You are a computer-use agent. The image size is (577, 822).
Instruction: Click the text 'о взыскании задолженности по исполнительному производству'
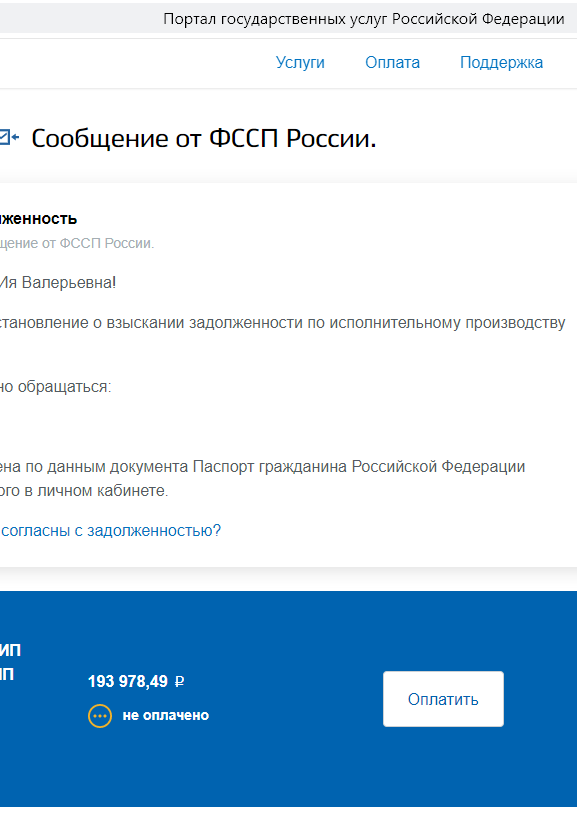329,322
